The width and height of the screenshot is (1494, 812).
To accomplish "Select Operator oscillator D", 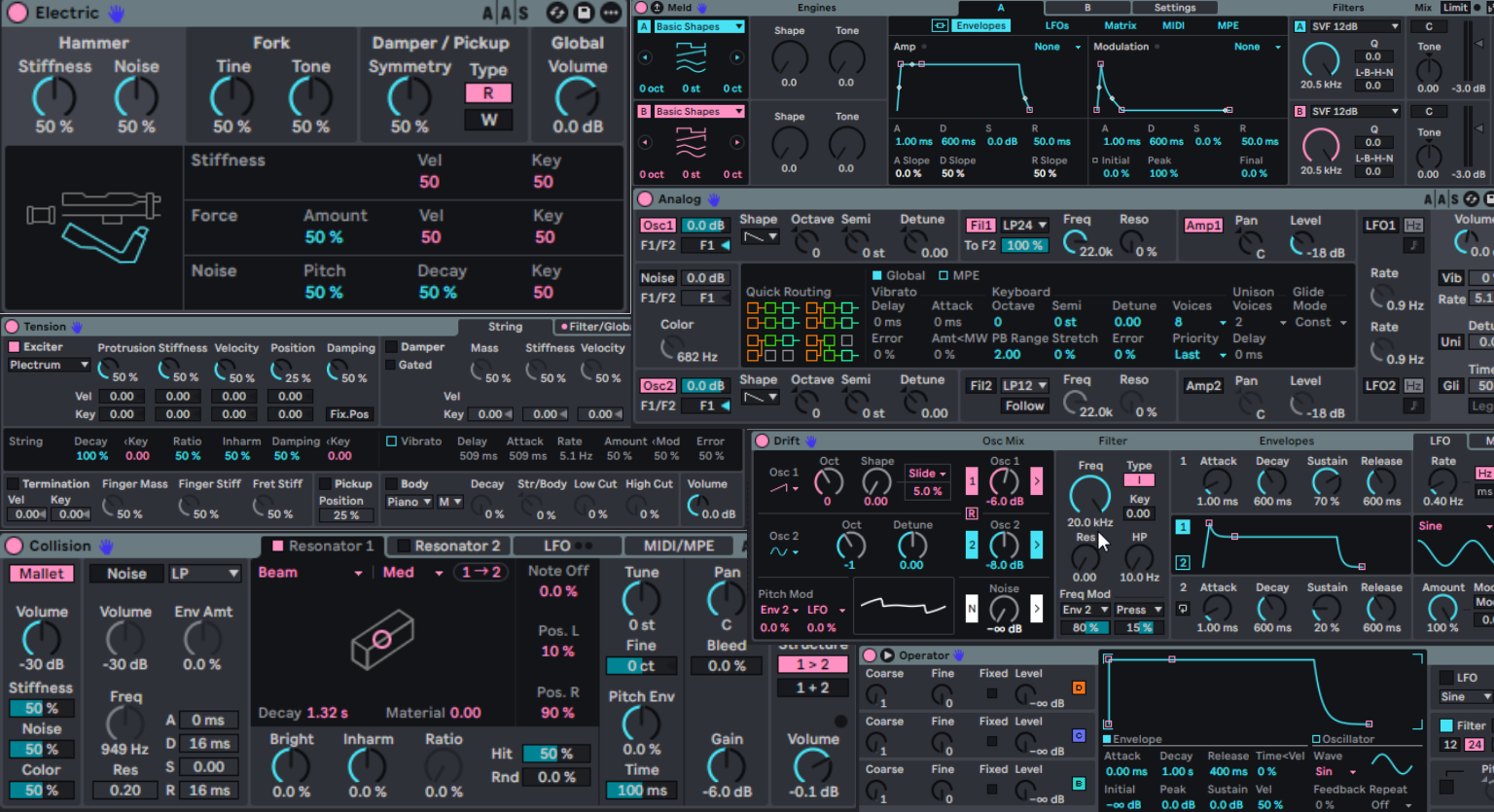I will point(1079,688).
